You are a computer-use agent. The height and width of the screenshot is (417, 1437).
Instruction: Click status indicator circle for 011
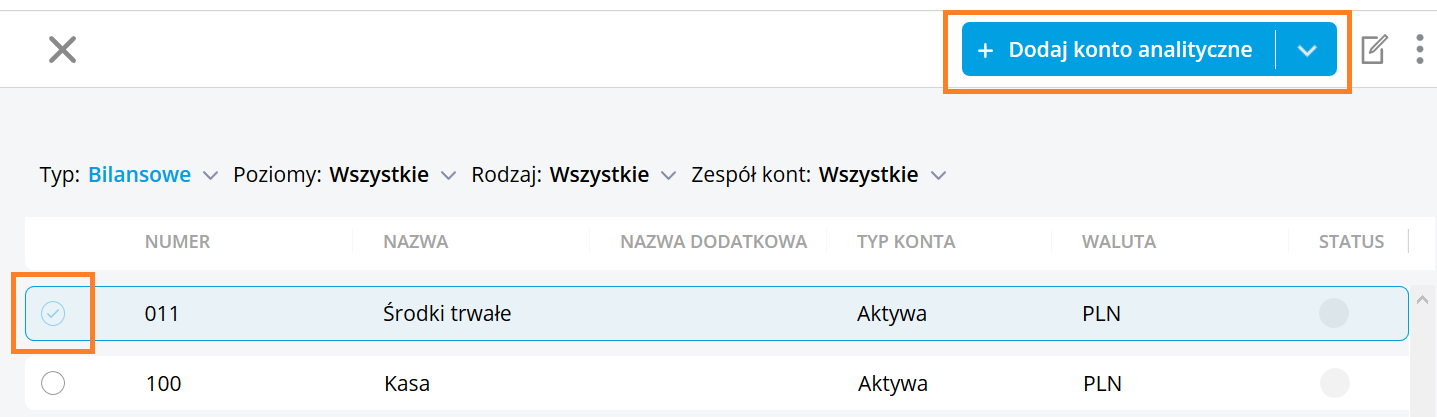tap(1334, 314)
